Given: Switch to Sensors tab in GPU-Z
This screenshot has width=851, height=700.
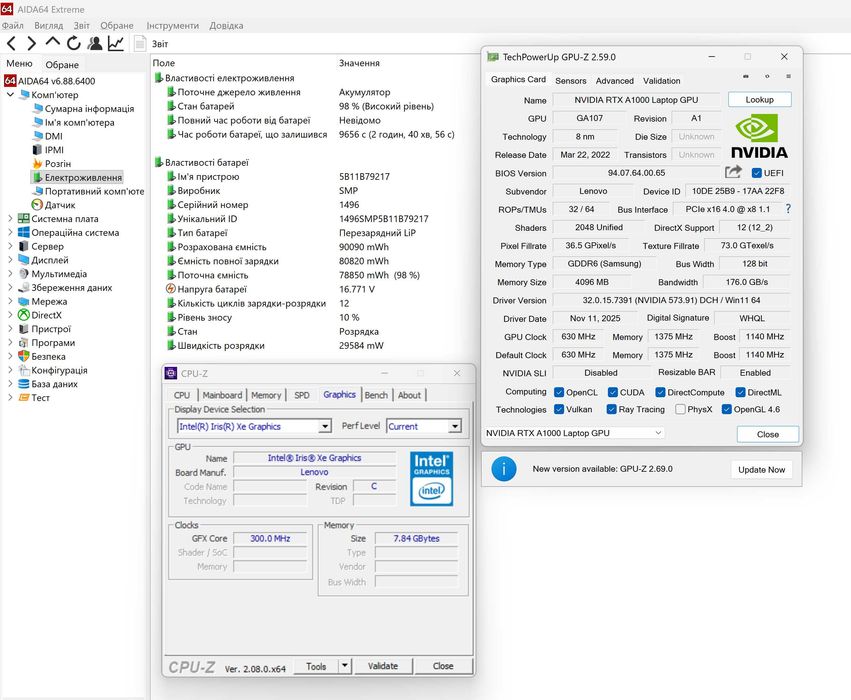Looking at the screenshot, I should coord(570,80).
